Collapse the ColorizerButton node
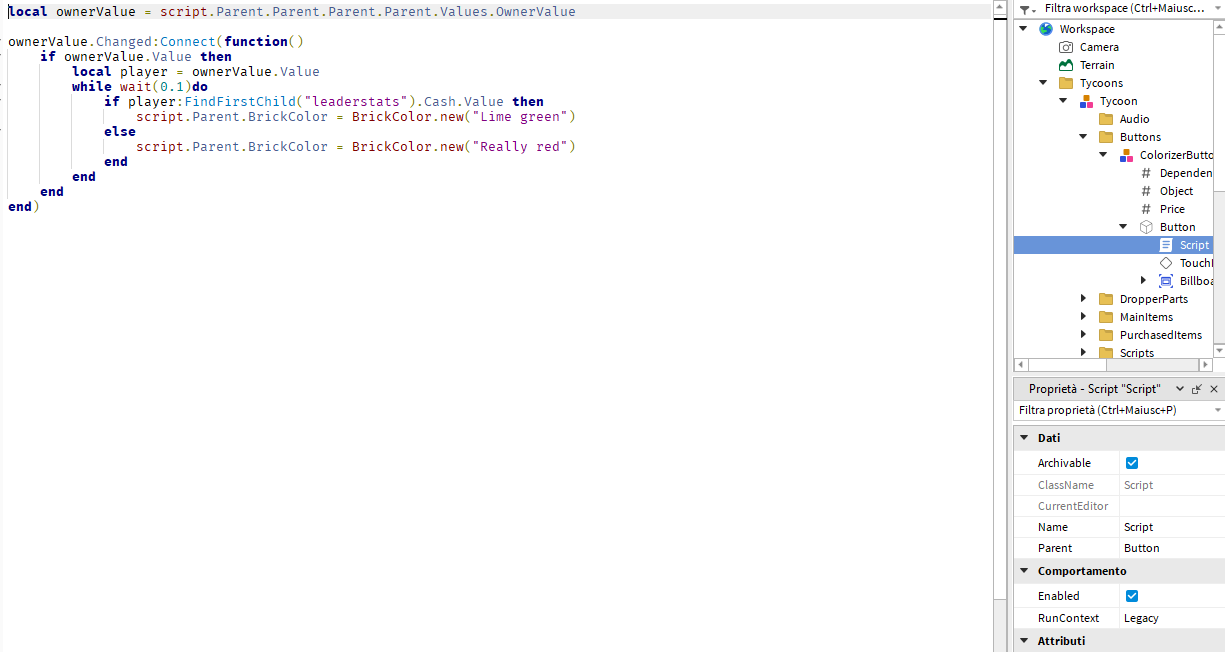The image size is (1225, 652). (x=1103, y=155)
